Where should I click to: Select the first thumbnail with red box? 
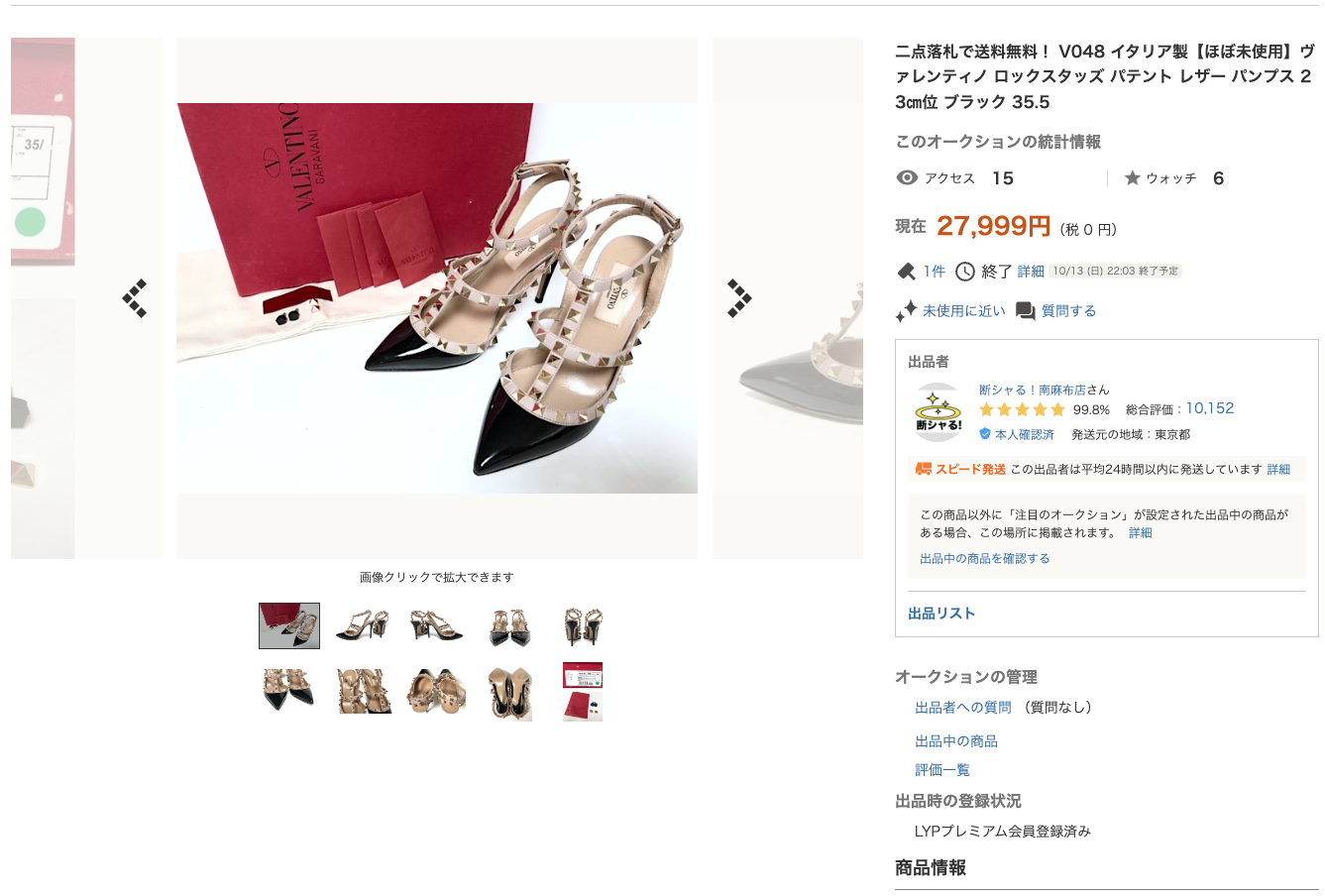pyautogui.click(x=289, y=626)
